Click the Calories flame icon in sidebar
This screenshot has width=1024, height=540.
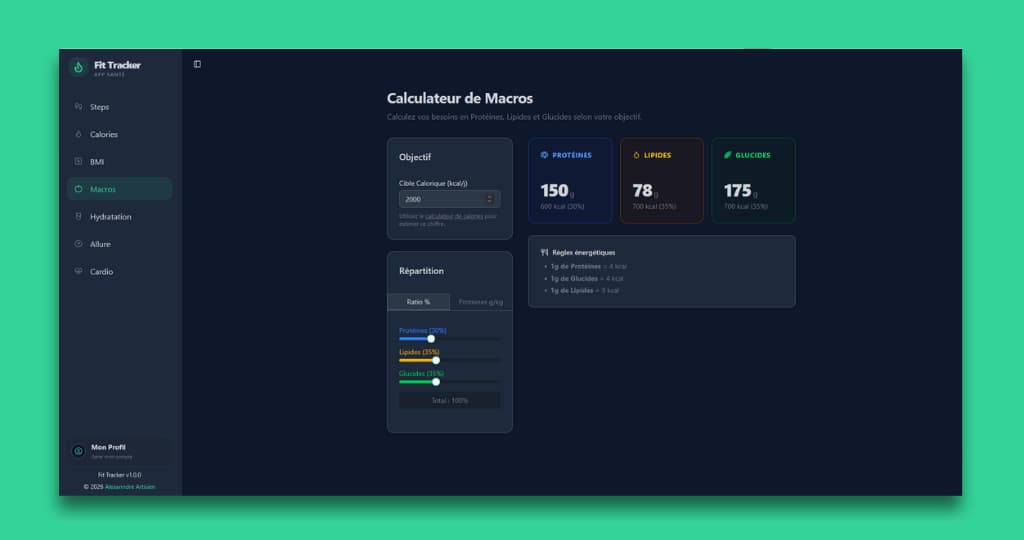pyautogui.click(x=78, y=134)
